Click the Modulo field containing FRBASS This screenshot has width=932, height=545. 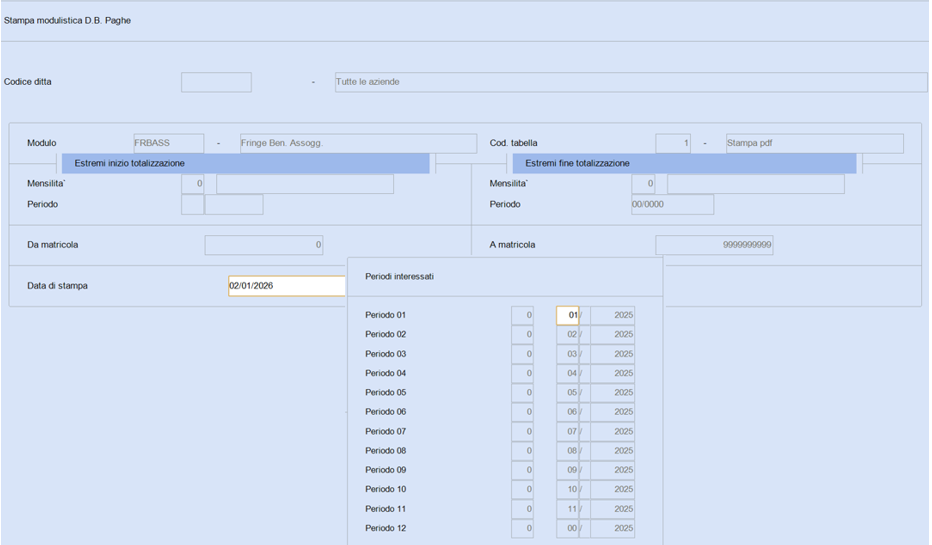click(169, 143)
